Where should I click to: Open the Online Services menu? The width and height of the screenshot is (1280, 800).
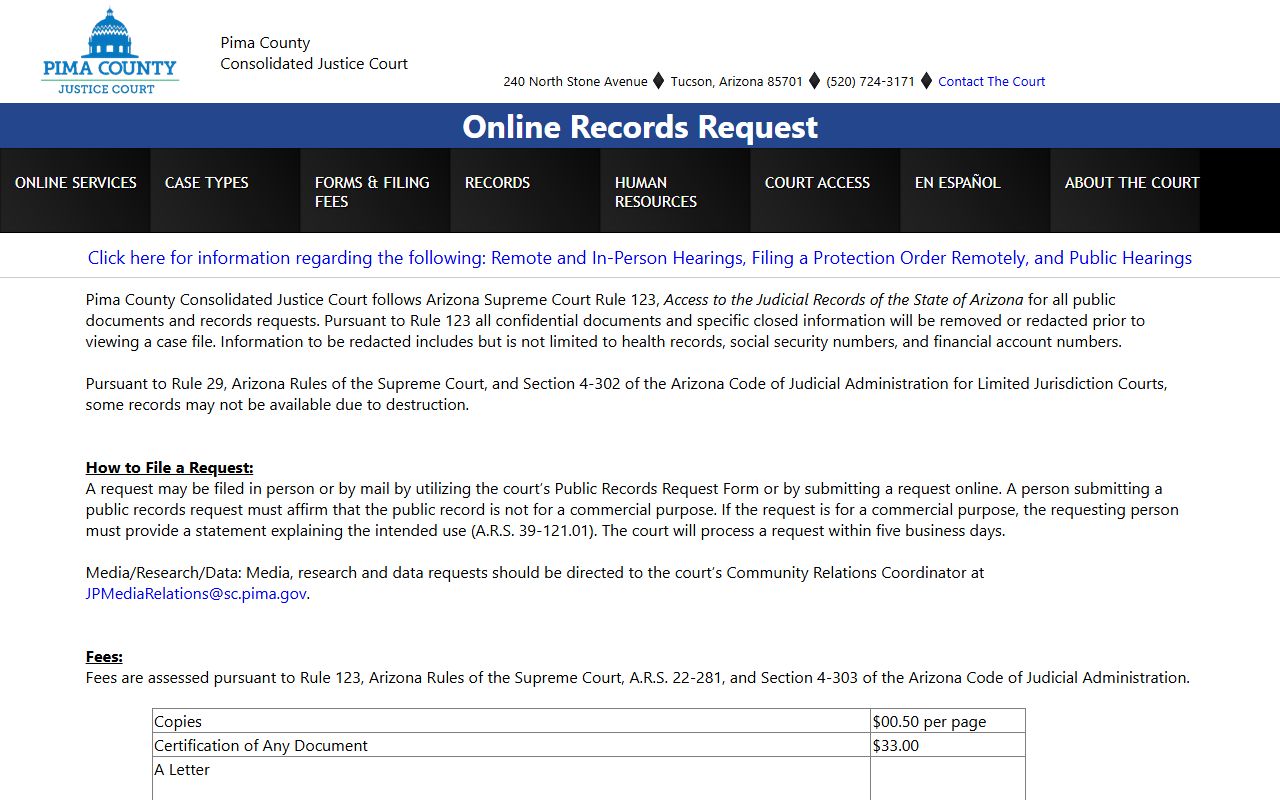tap(75, 191)
